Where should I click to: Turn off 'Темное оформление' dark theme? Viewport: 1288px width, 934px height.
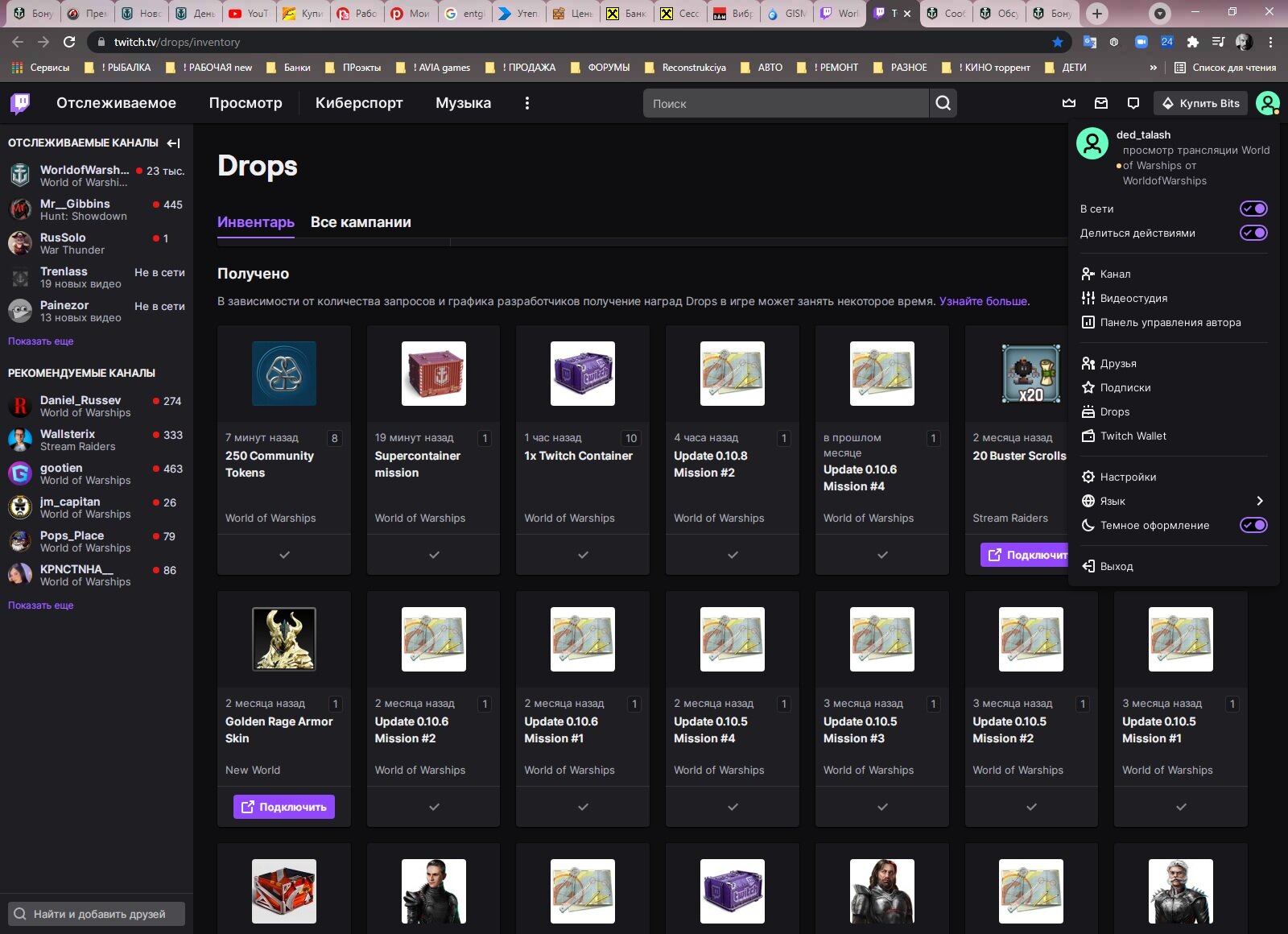point(1253,525)
